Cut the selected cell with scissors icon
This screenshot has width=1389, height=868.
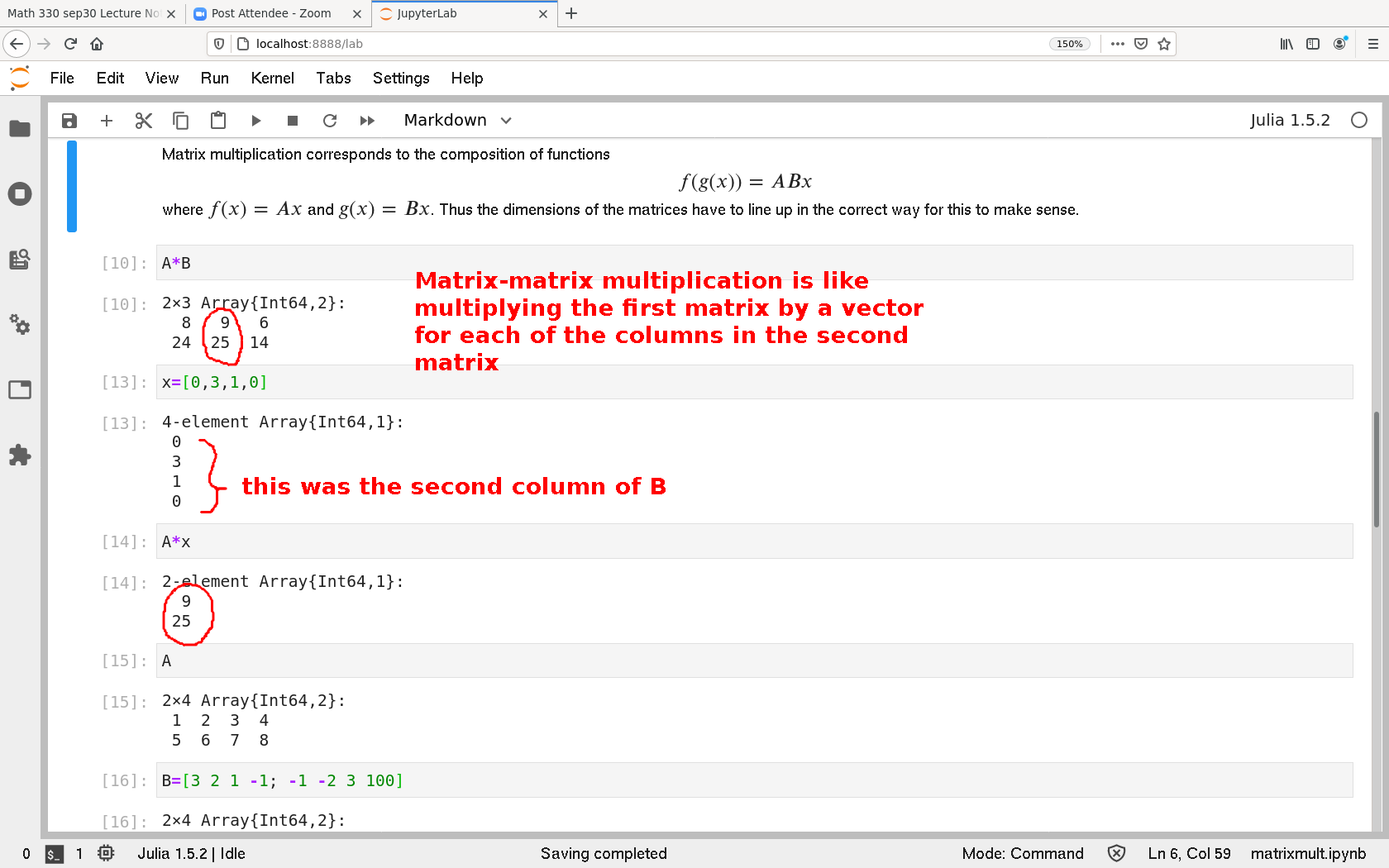144,121
